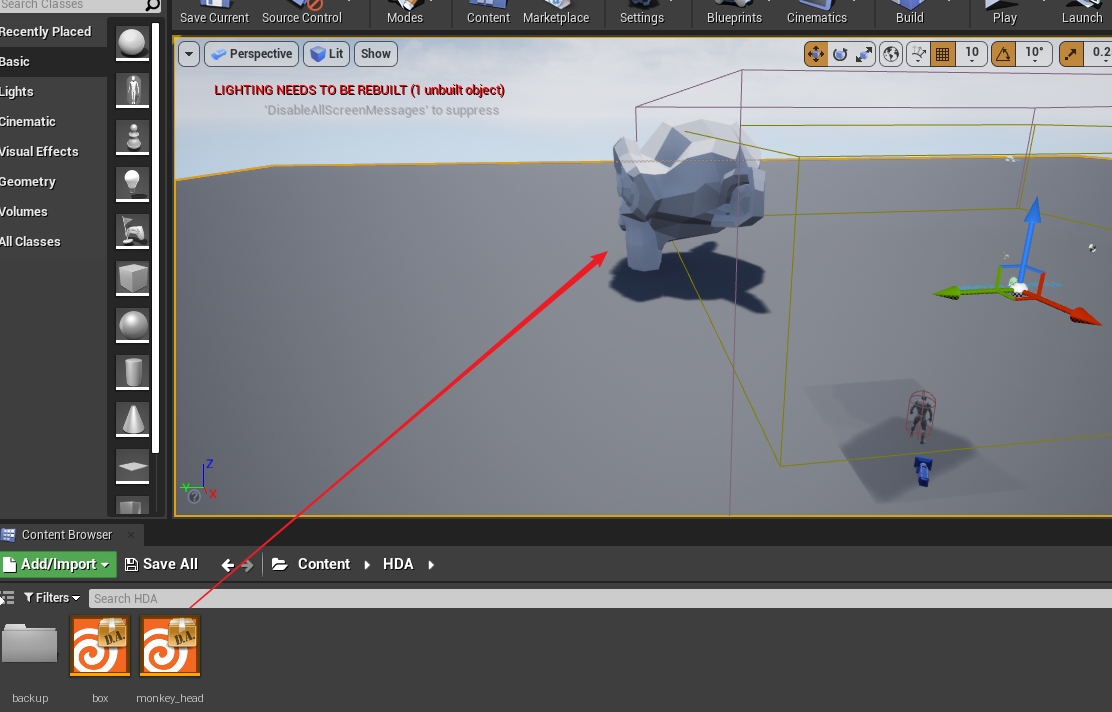Viewport: 1112px width, 712px height.
Task: Pick the Empty Character mannequin icon
Action: click(133, 90)
